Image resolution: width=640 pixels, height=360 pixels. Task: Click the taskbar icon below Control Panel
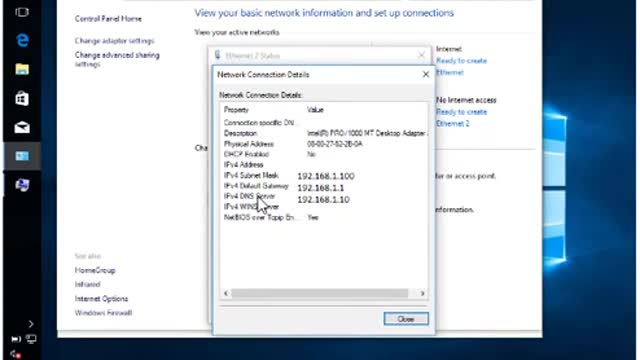[x=22, y=185]
